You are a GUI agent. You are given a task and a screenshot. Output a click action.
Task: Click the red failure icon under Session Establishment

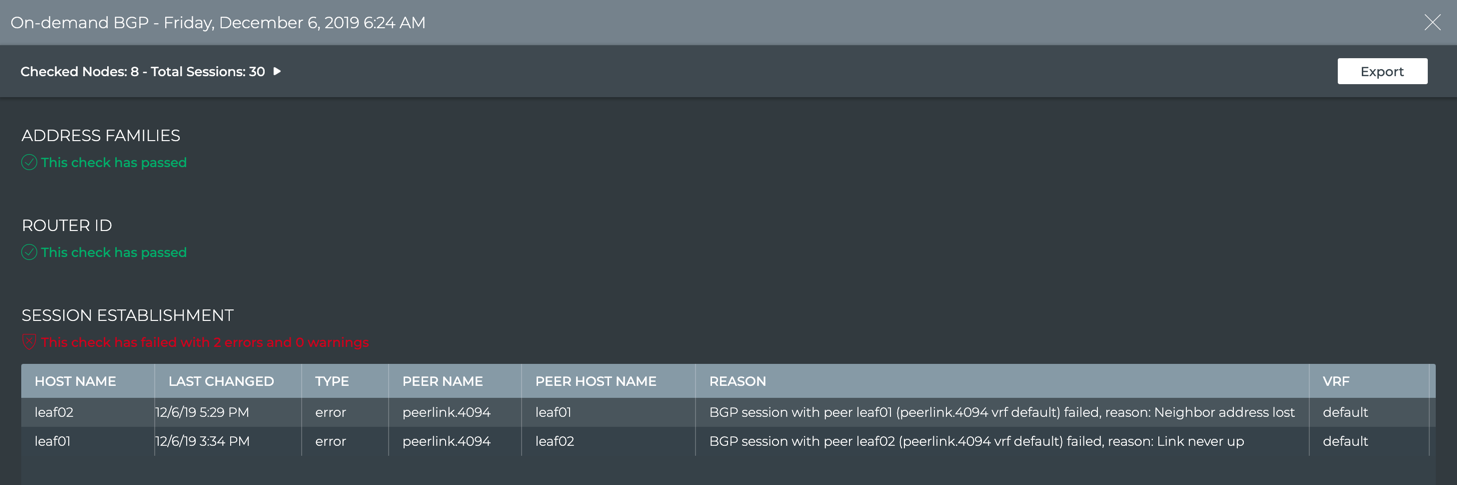(x=29, y=342)
